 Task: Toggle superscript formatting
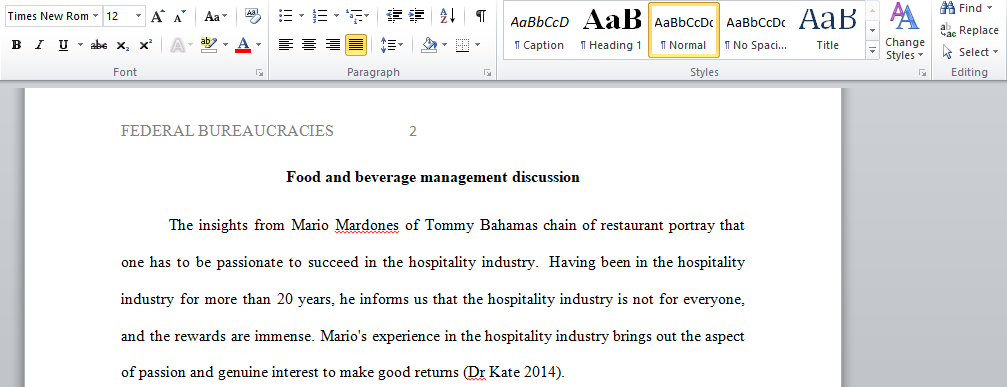pyautogui.click(x=146, y=45)
